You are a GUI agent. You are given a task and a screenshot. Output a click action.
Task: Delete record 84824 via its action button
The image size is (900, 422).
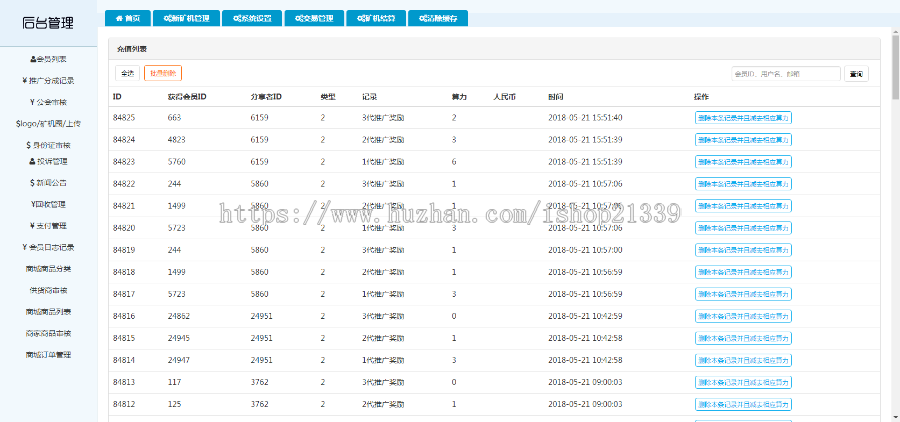coord(743,140)
